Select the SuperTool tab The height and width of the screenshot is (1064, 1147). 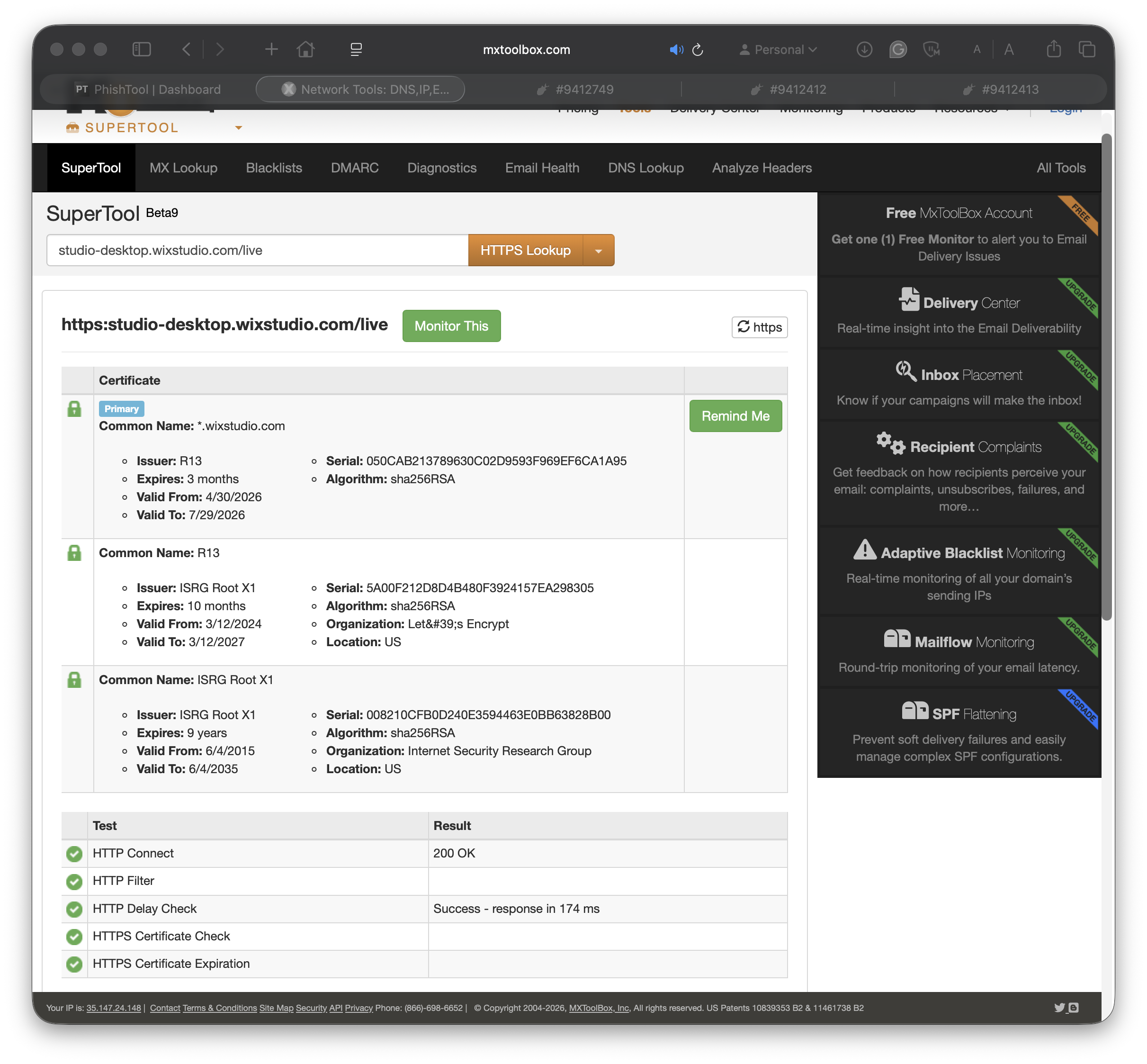tap(91, 168)
